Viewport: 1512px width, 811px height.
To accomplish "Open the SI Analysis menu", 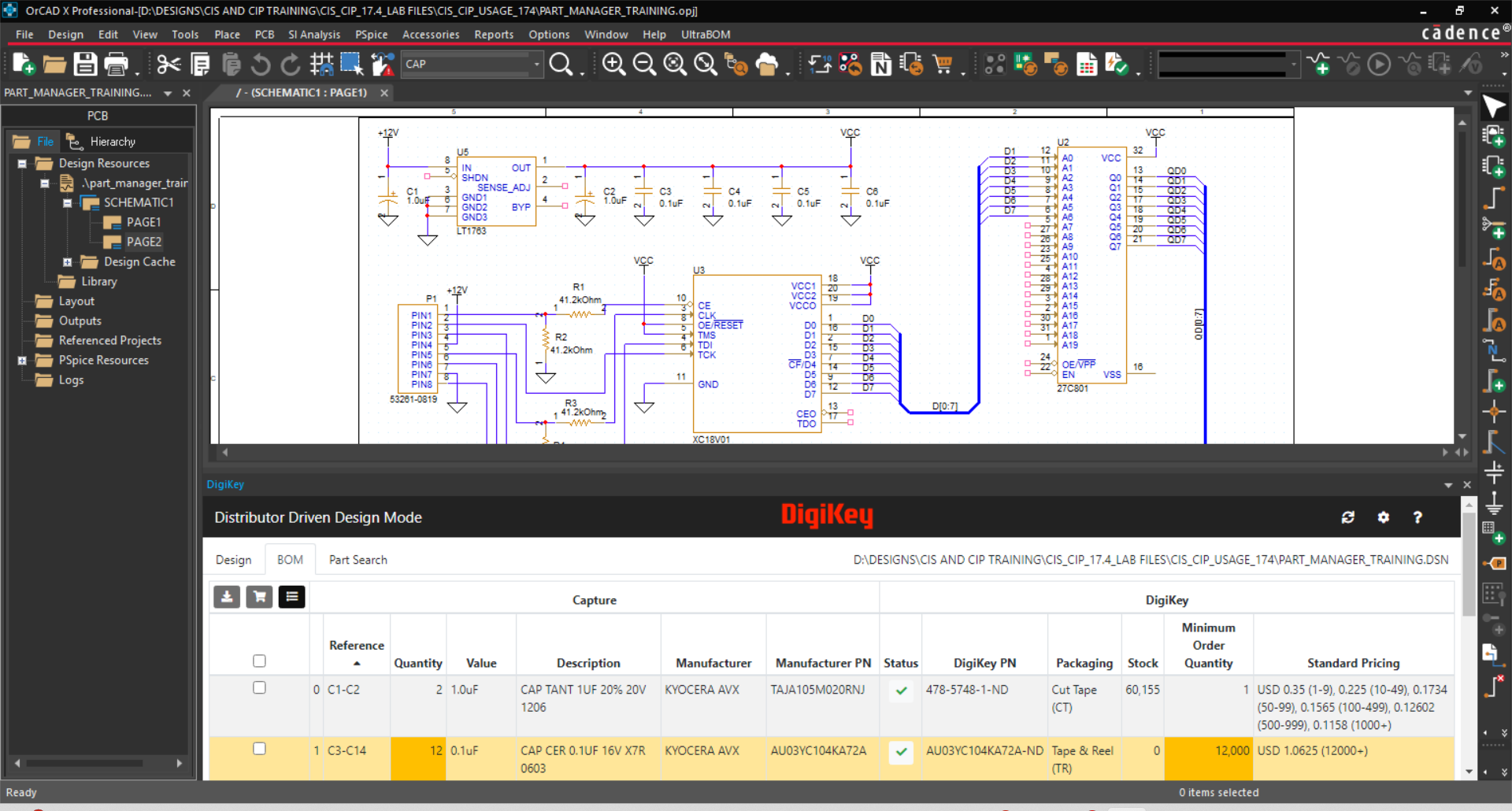I will pyautogui.click(x=314, y=35).
